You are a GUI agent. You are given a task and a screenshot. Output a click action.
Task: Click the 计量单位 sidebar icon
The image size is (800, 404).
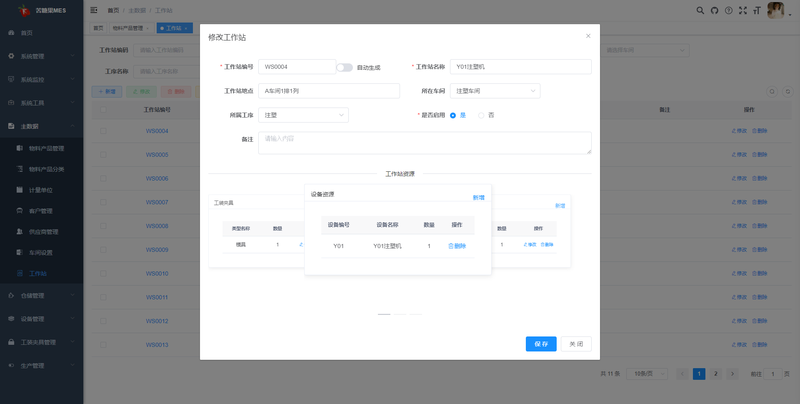pyautogui.click(x=19, y=190)
